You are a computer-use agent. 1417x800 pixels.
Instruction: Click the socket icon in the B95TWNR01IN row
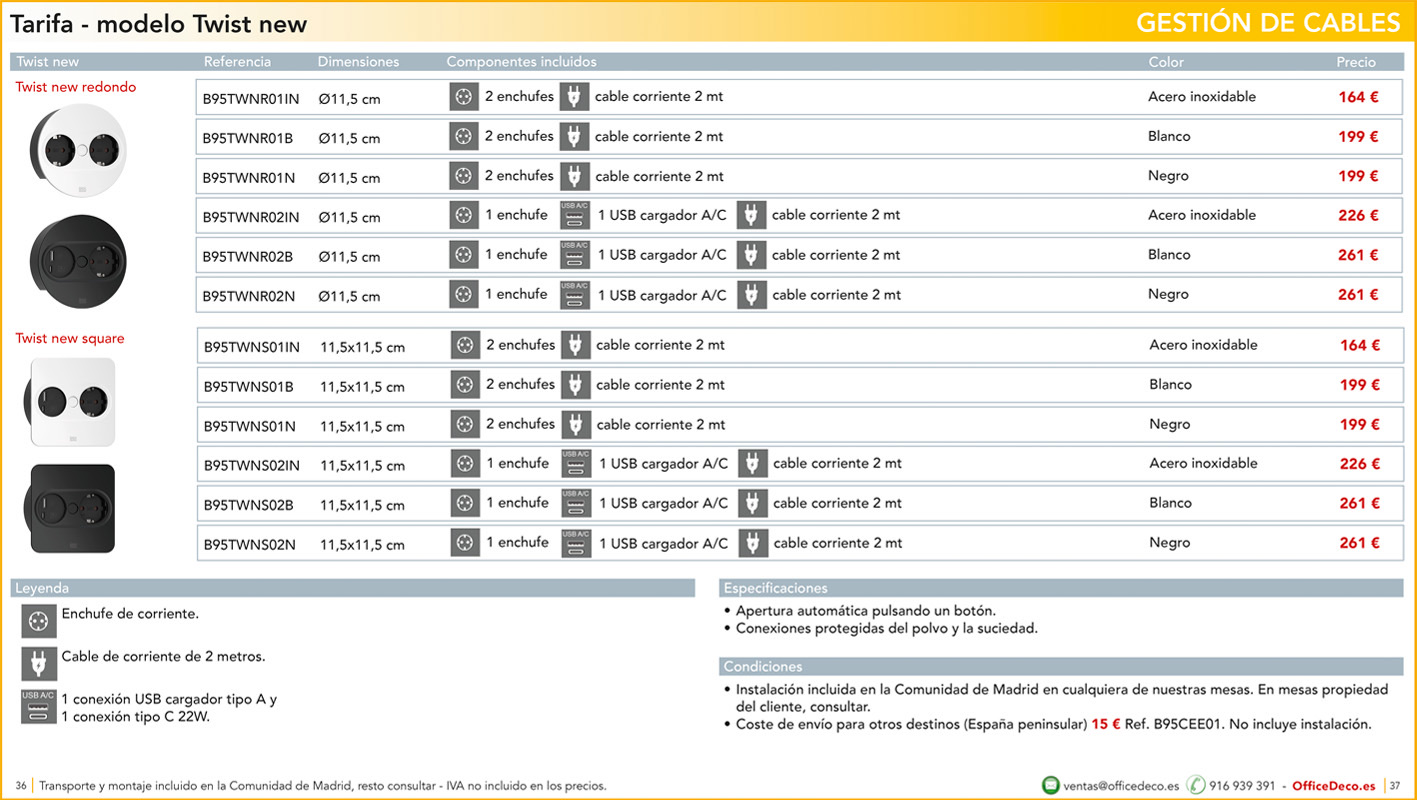pos(464,96)
